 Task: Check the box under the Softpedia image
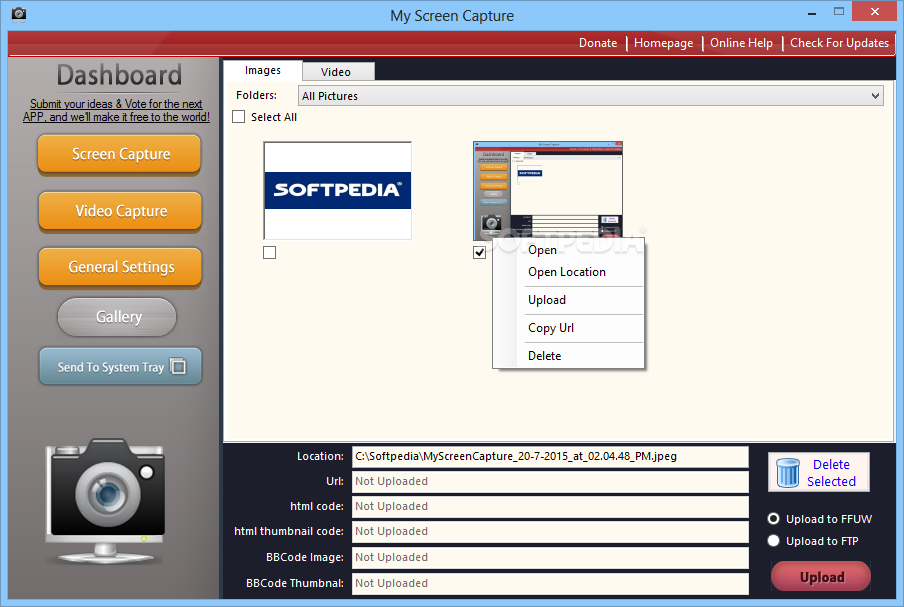pyautogui.click(x=269, y=252)
